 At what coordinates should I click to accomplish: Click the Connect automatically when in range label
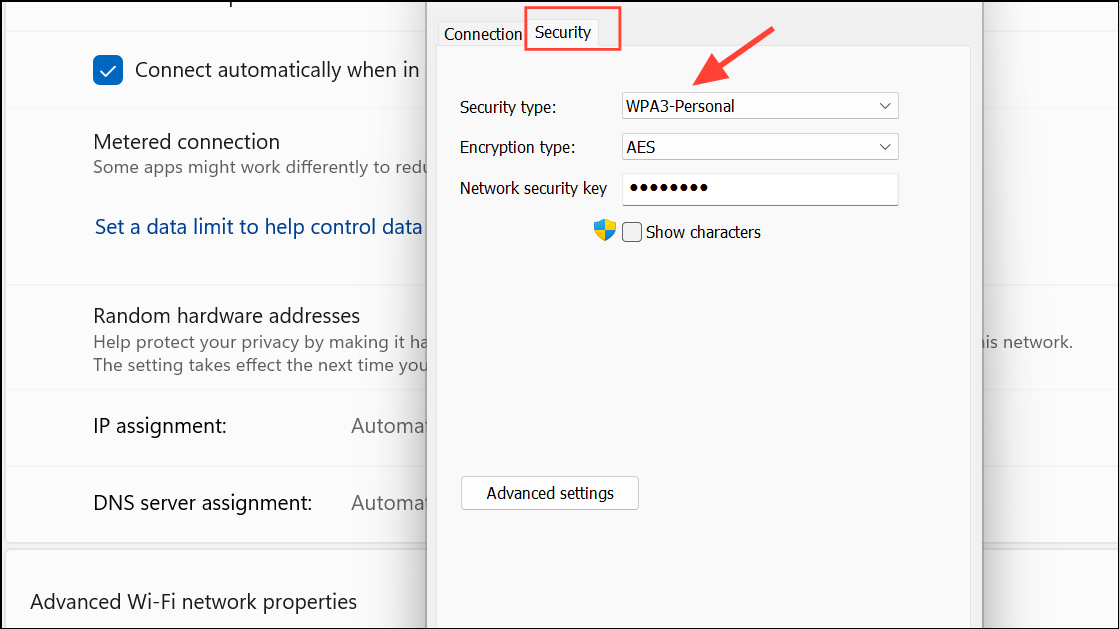point(277,70)
